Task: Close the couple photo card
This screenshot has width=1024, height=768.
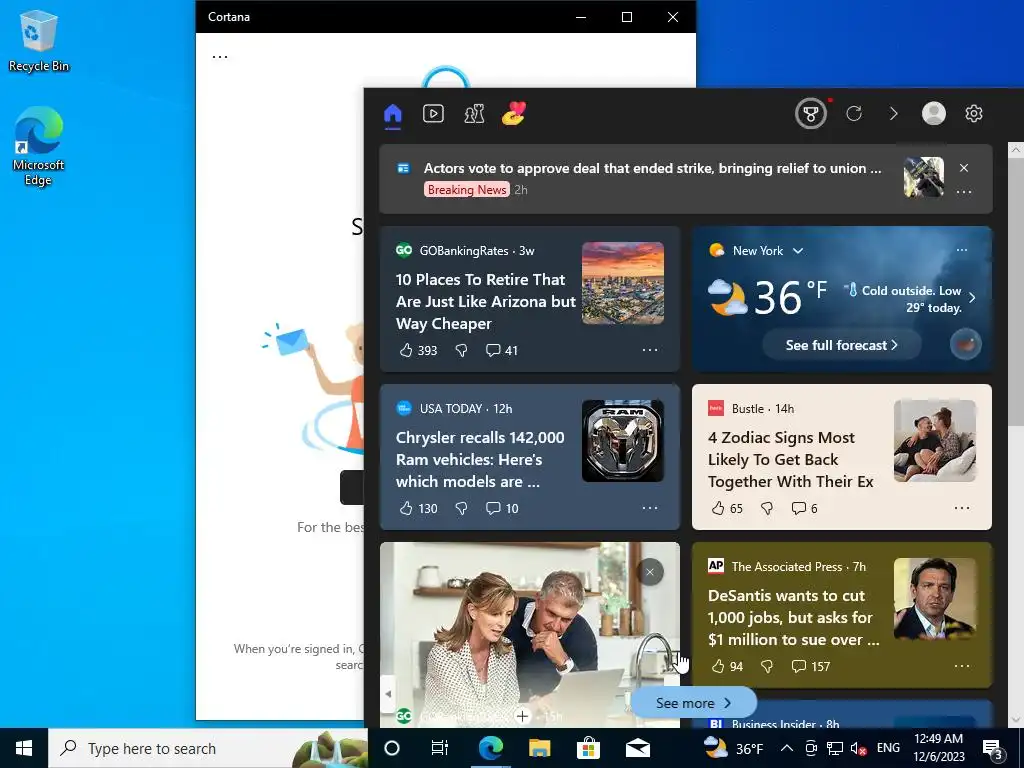Action: coord(650,573)
